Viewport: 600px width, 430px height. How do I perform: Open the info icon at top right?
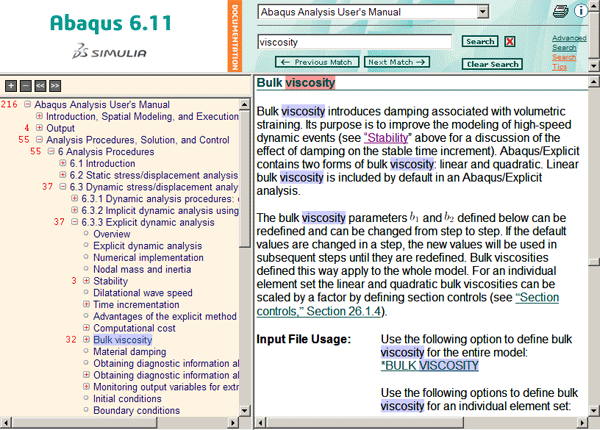581,12
